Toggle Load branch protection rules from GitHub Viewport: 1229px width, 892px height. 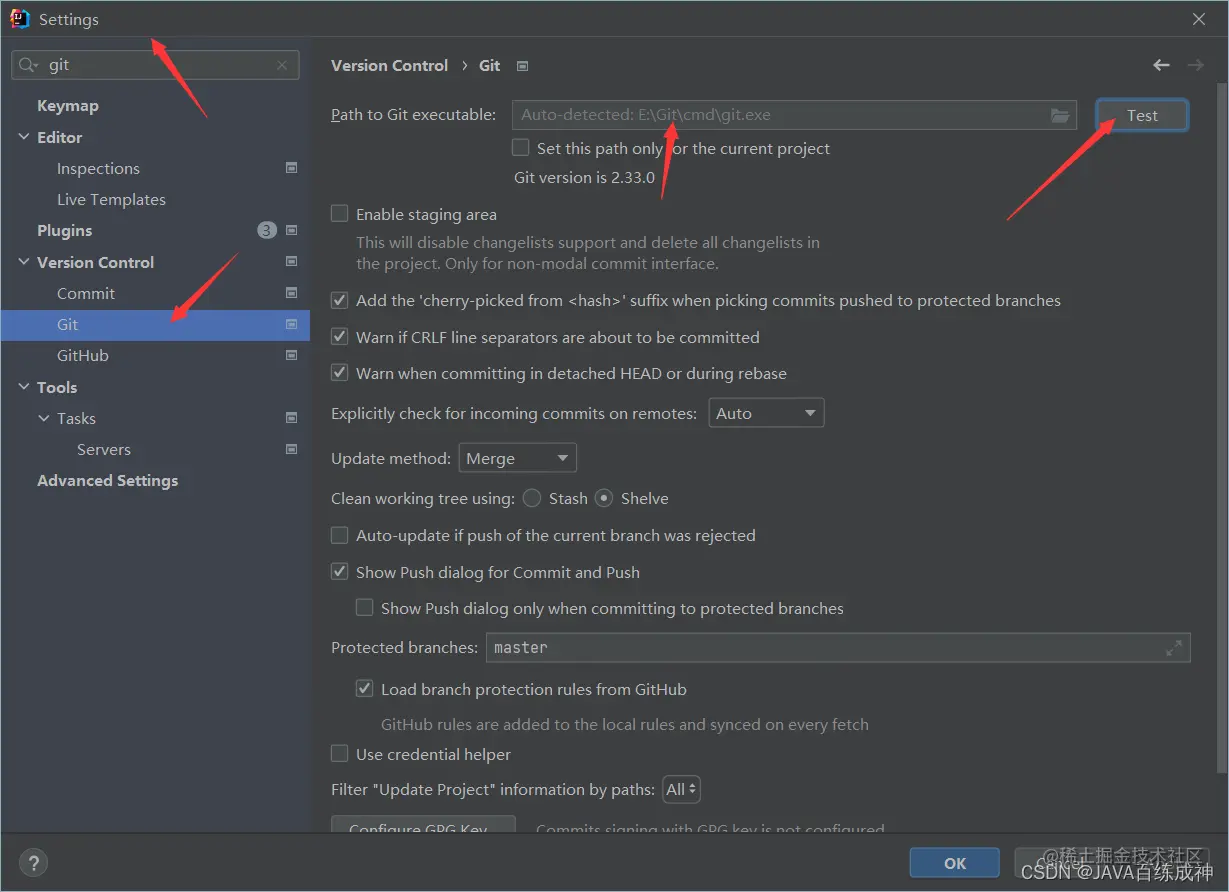click(x=365, y=689)
